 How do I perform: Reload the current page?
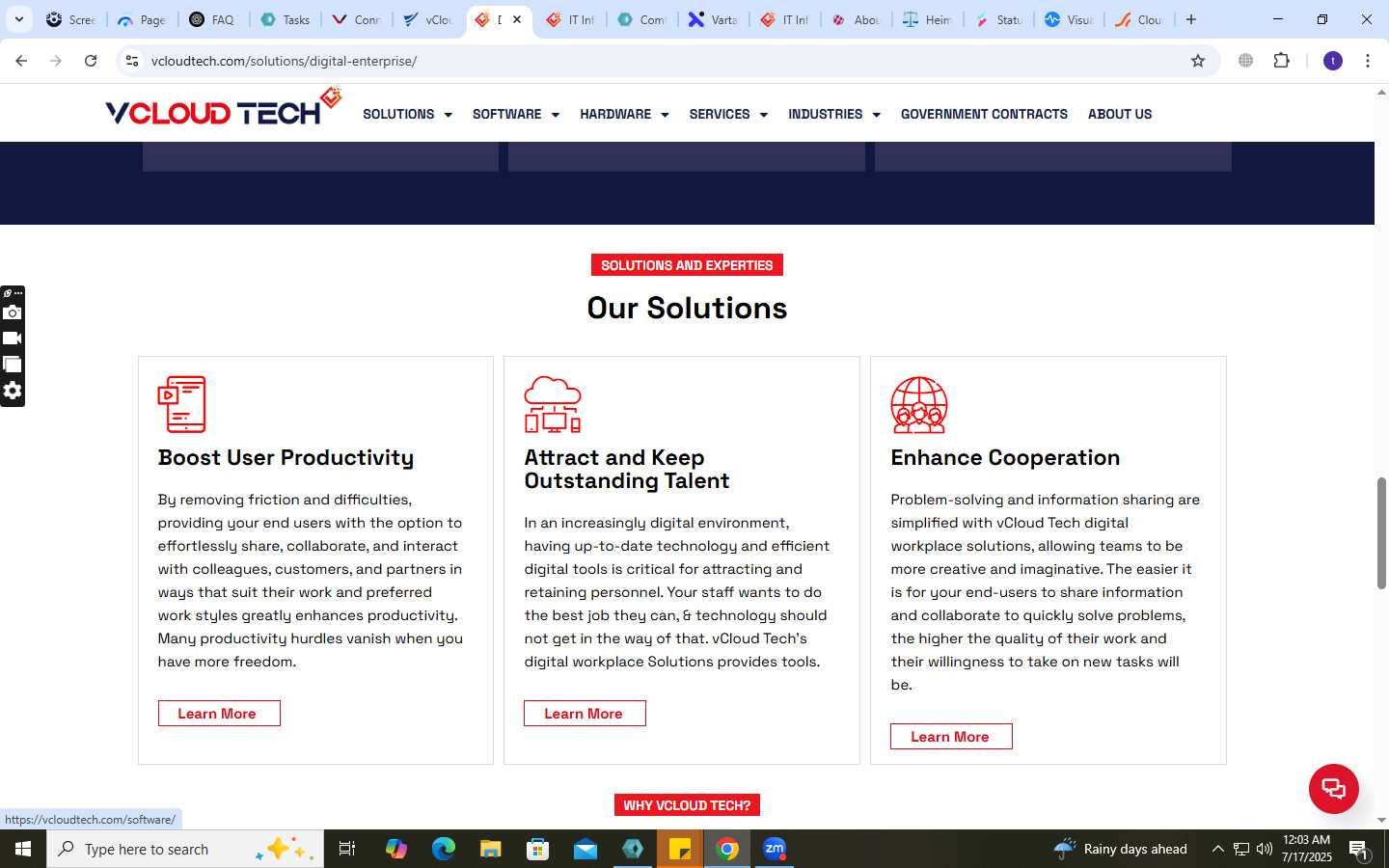(x=91, y=61)
